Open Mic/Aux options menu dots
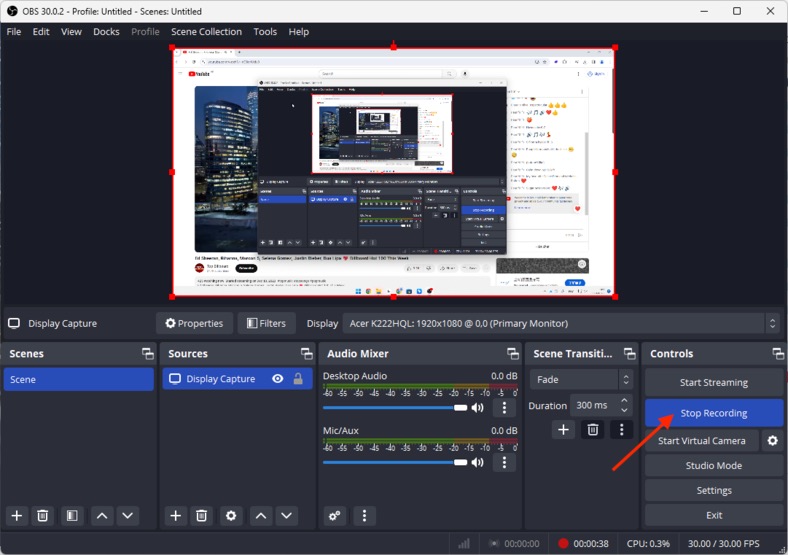The width and height of the screenshot is (788, 555). [x=504, y=462]
